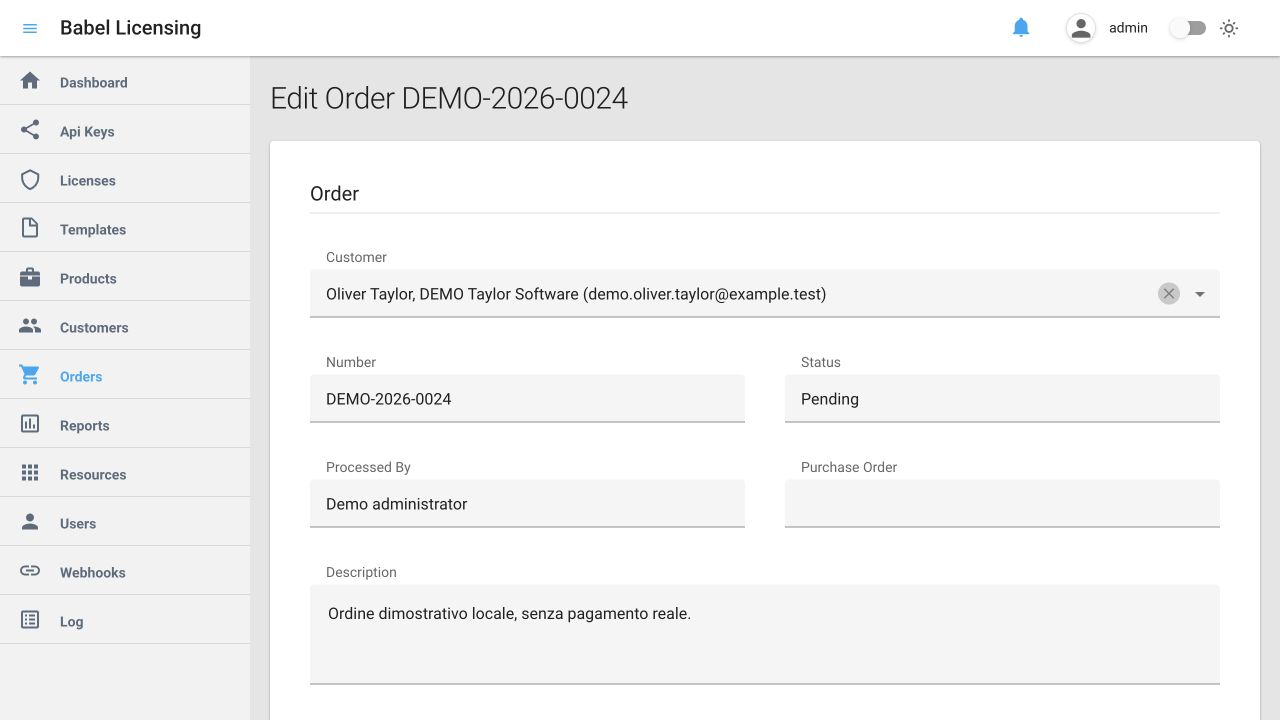Click the Reports chart icon
The height and width of the screenshot is (720, 1280).
pos(30,424)
